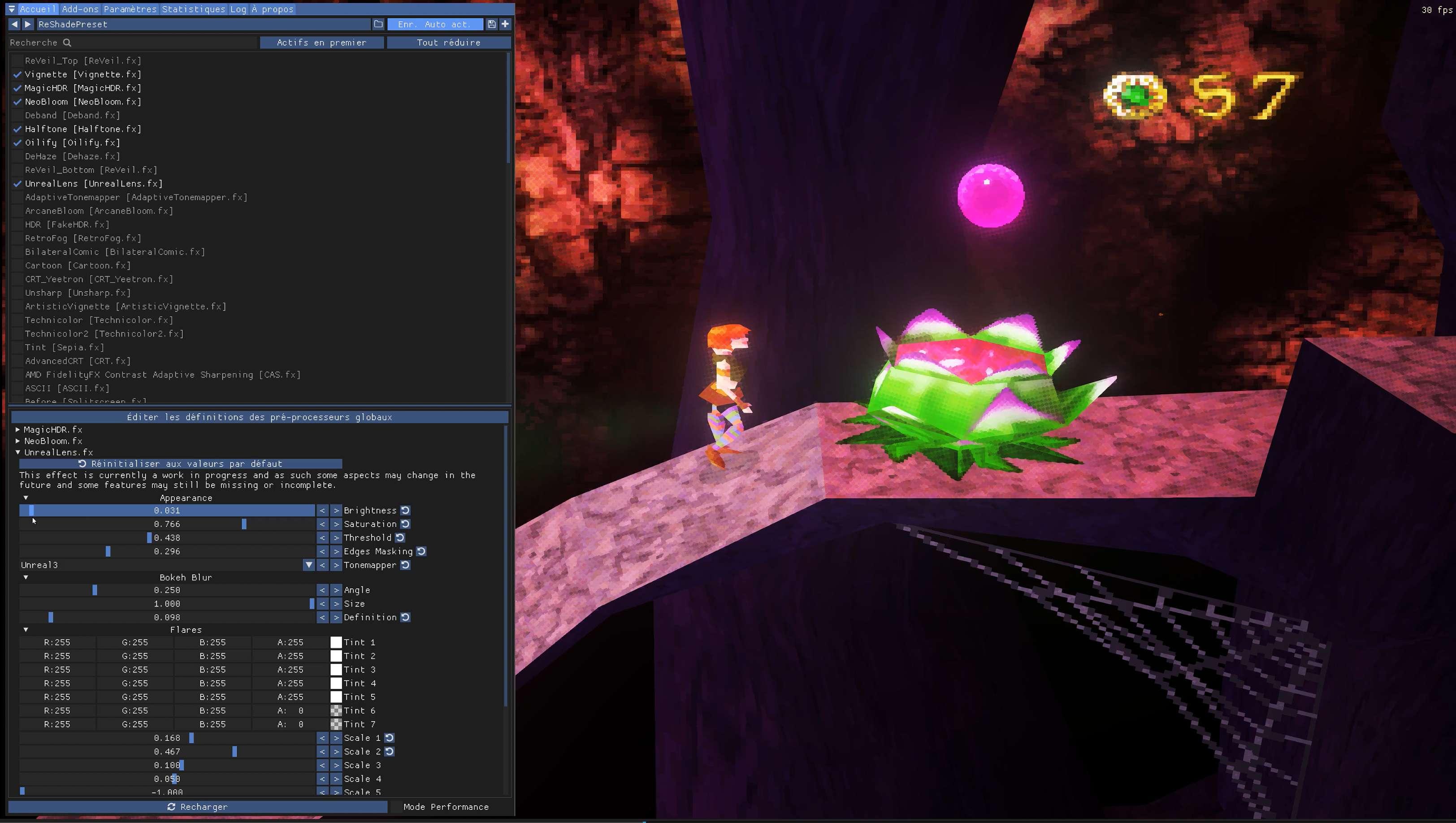Image resolution: width=1456 pixels, height=823 pixels.
Task: Disable the UnrealLens effect
Action: click(x=17, y=184)
